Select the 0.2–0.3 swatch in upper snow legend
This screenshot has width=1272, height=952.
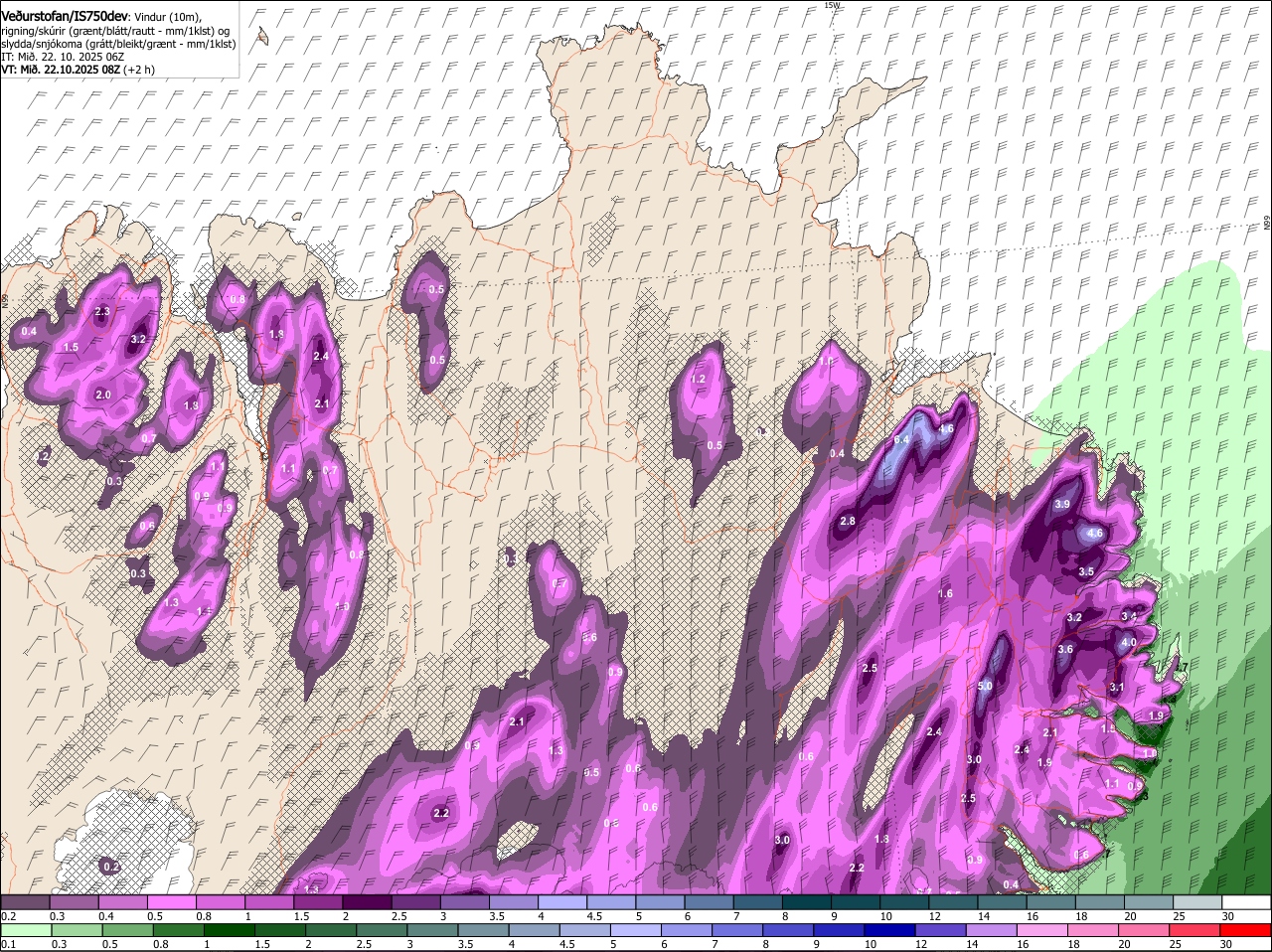click(x=25, y=902)
